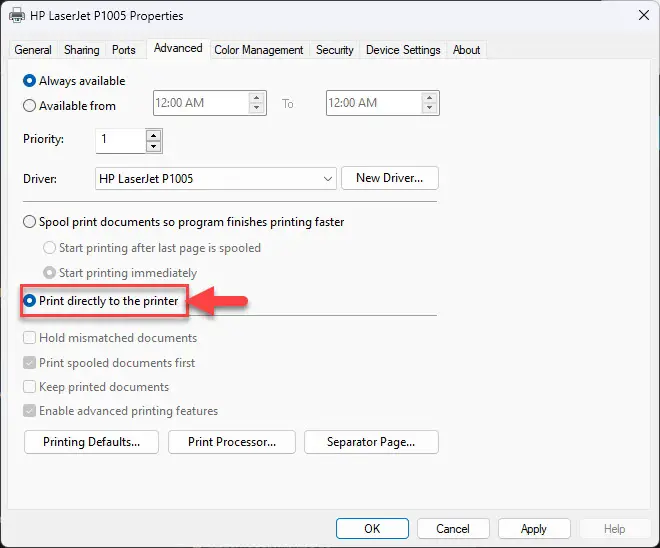This screenshot has height=548, width=660.
Task: Increase the To end time value
Action: pos(429,98)
